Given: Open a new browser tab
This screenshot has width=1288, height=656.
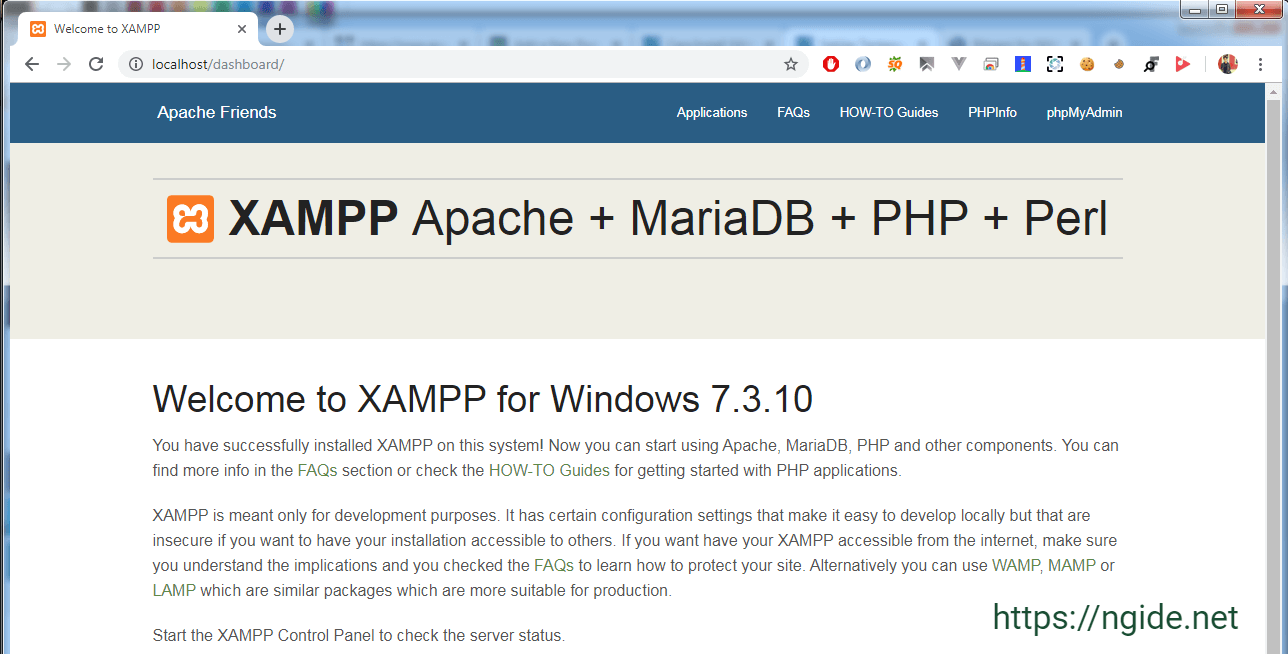Looking at the screenshot, I should [x=280, y=29].
